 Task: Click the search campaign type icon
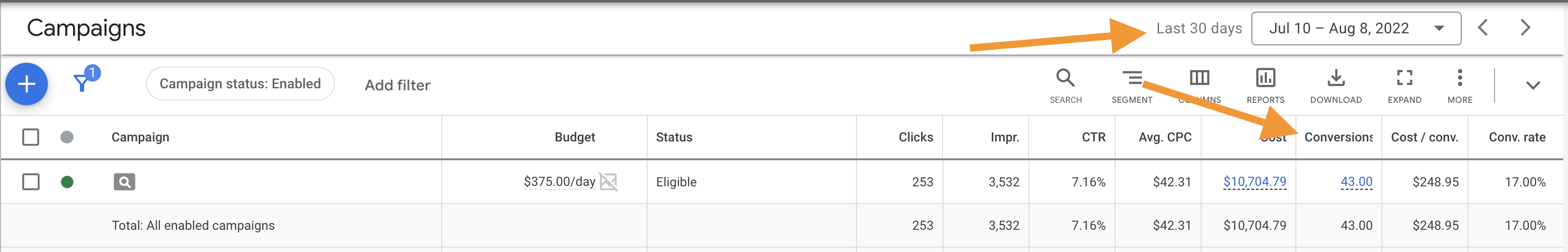pos(124,182)
